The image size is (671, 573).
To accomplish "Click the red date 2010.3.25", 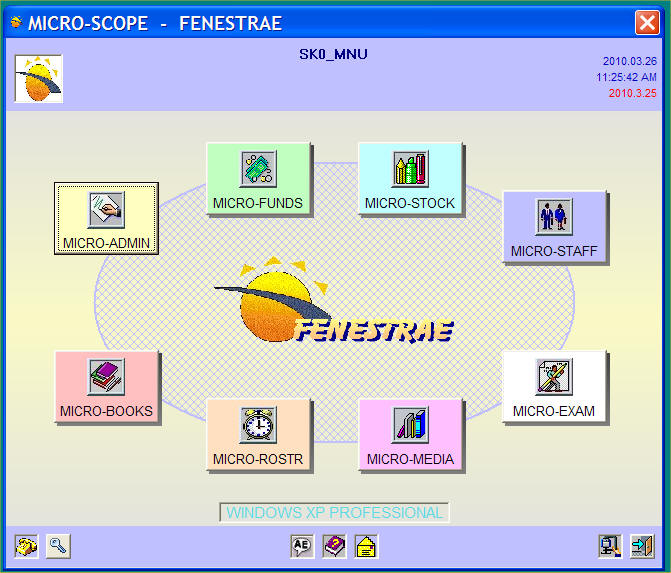I will tap(633, 93).
